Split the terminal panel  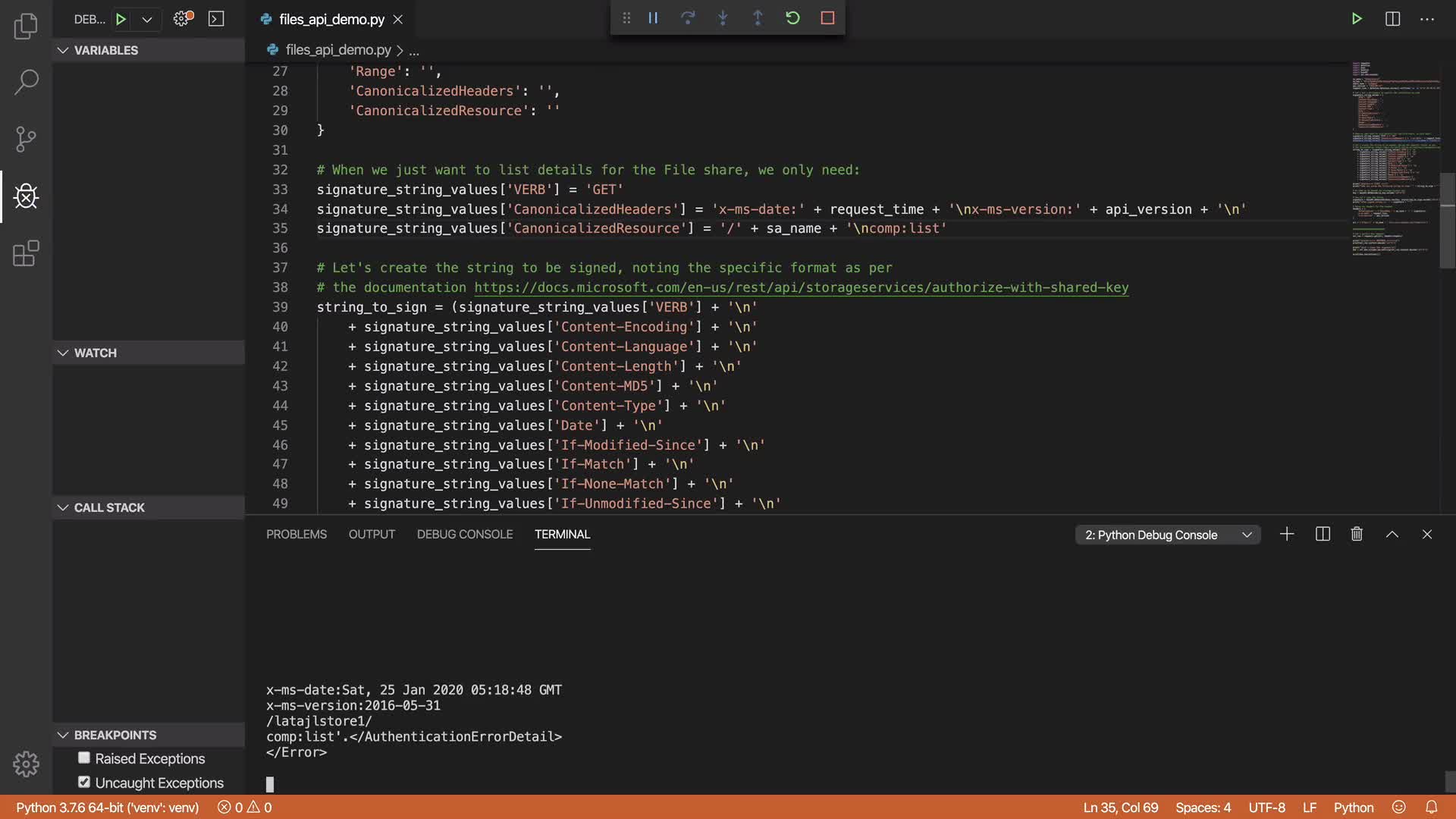[x=1323, y=535]
